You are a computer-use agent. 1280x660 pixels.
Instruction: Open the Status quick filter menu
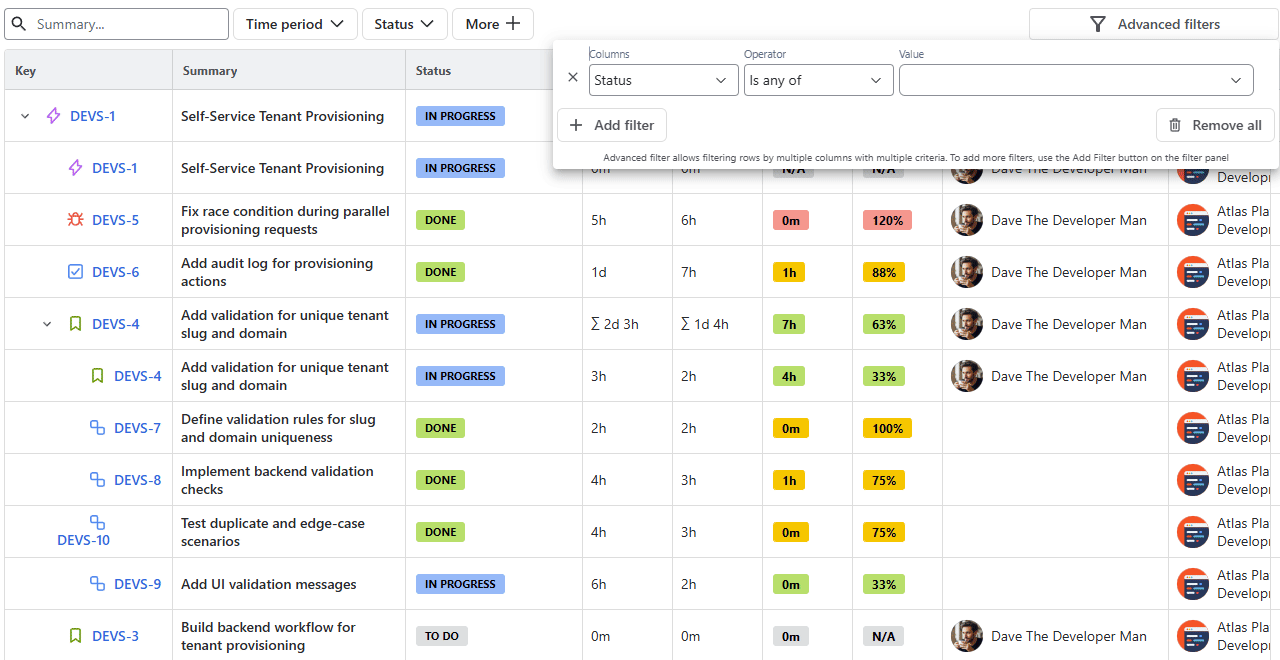[404, 24]
